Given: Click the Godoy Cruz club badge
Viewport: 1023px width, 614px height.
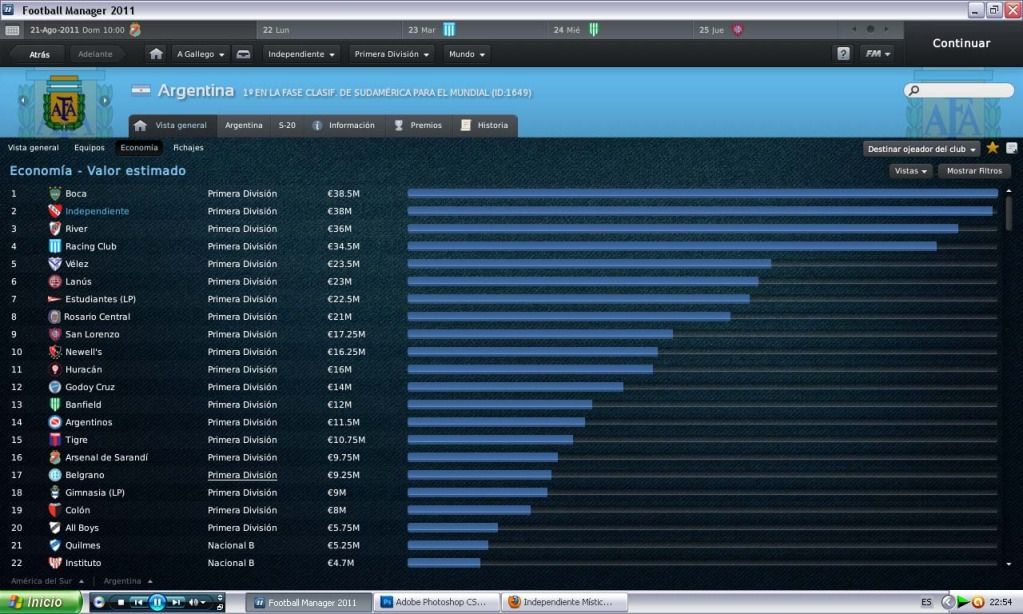Looking at the screenshot, I should click(55, 387).
